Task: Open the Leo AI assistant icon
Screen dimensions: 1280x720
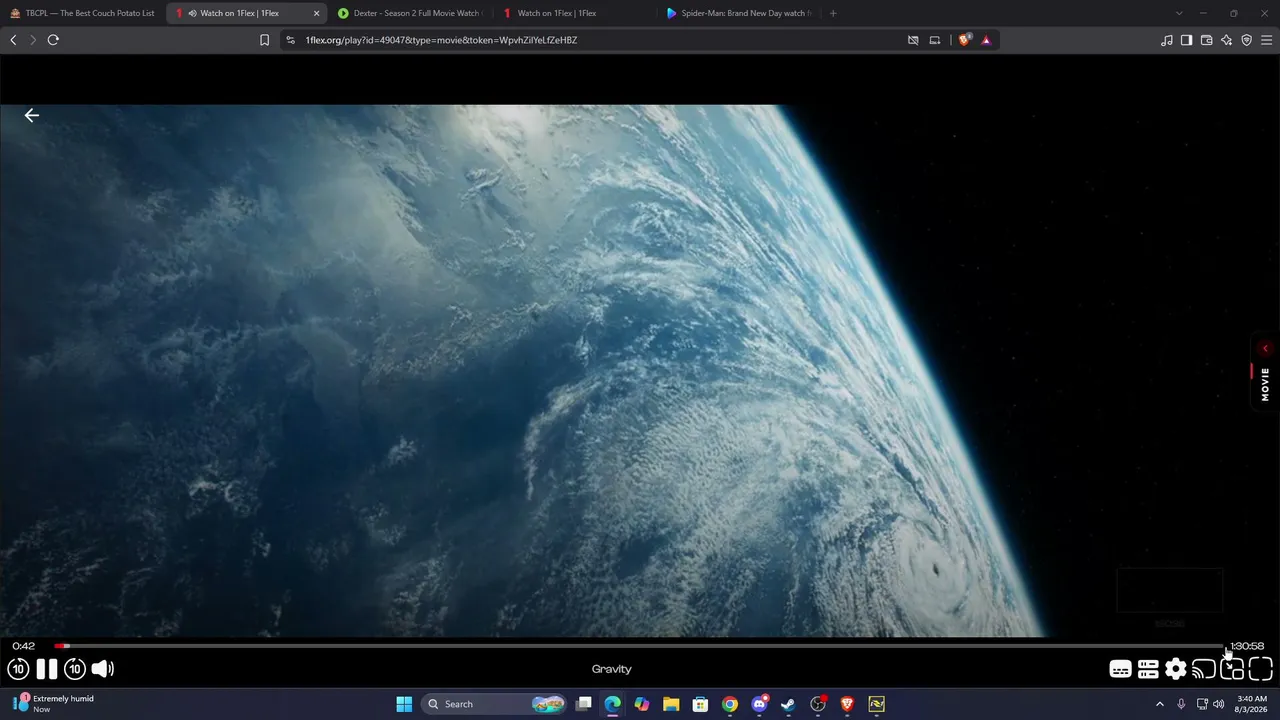Action: click(x=1226, y=40)
